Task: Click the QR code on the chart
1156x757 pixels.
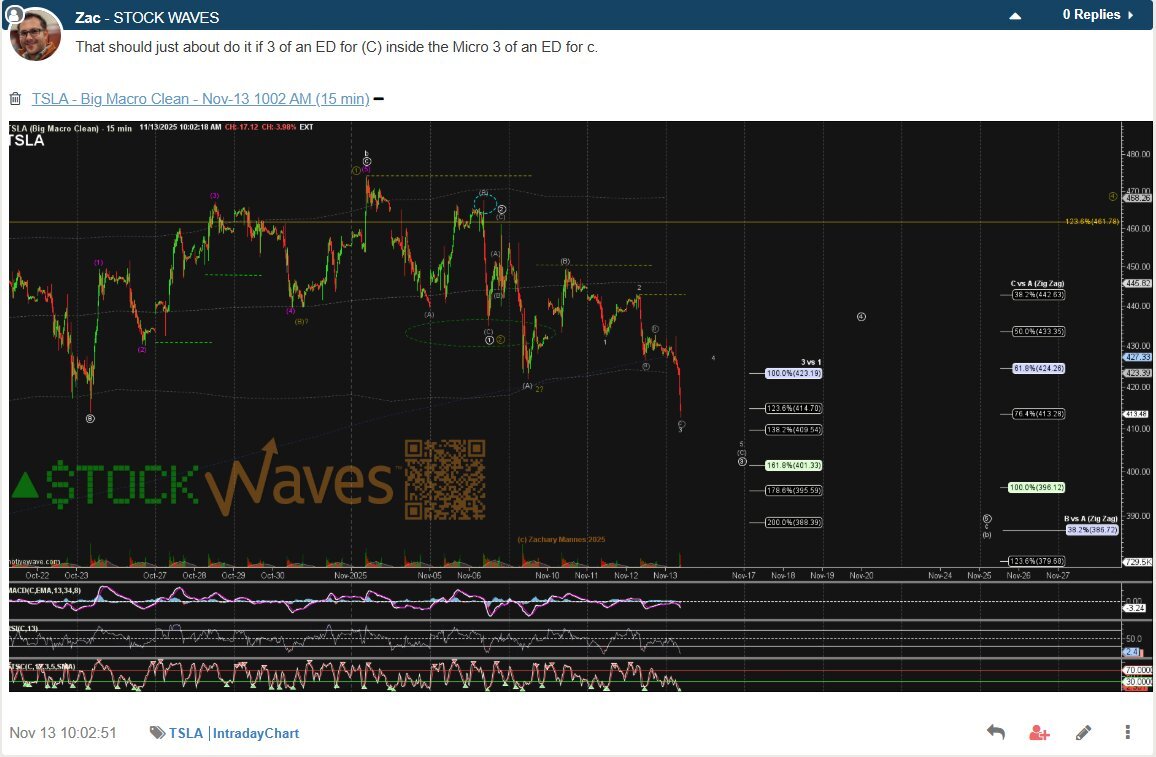Action: pyautogui.click(x=445, y=479)
